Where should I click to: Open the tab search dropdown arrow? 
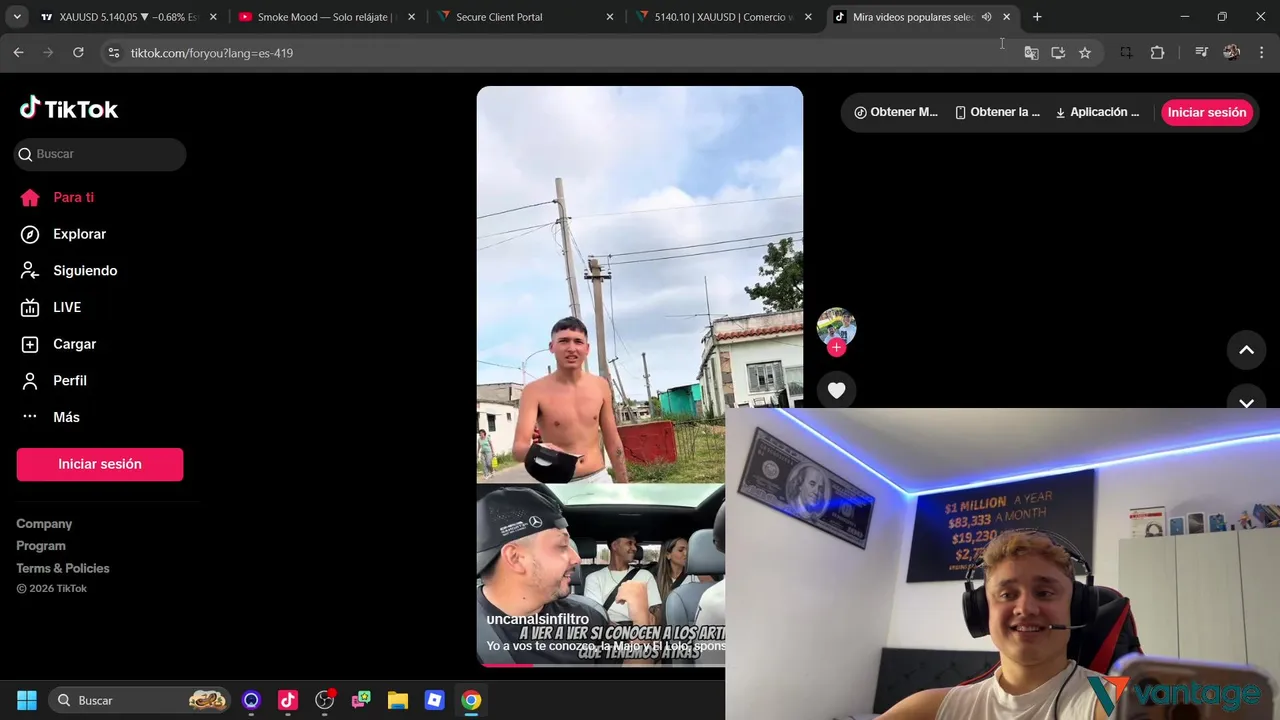[x=17, y=17]
